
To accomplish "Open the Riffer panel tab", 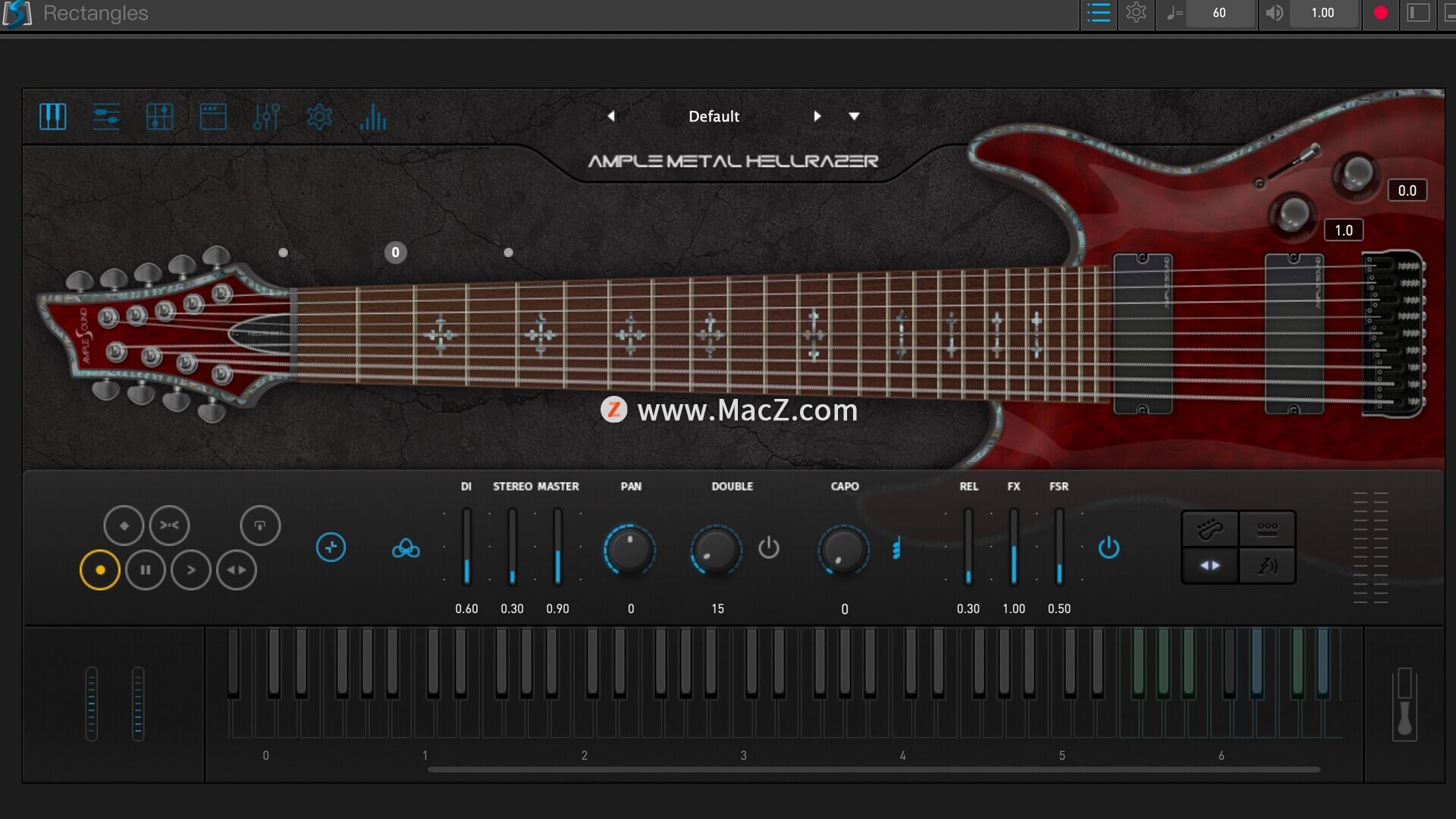I will click(213, 117).
